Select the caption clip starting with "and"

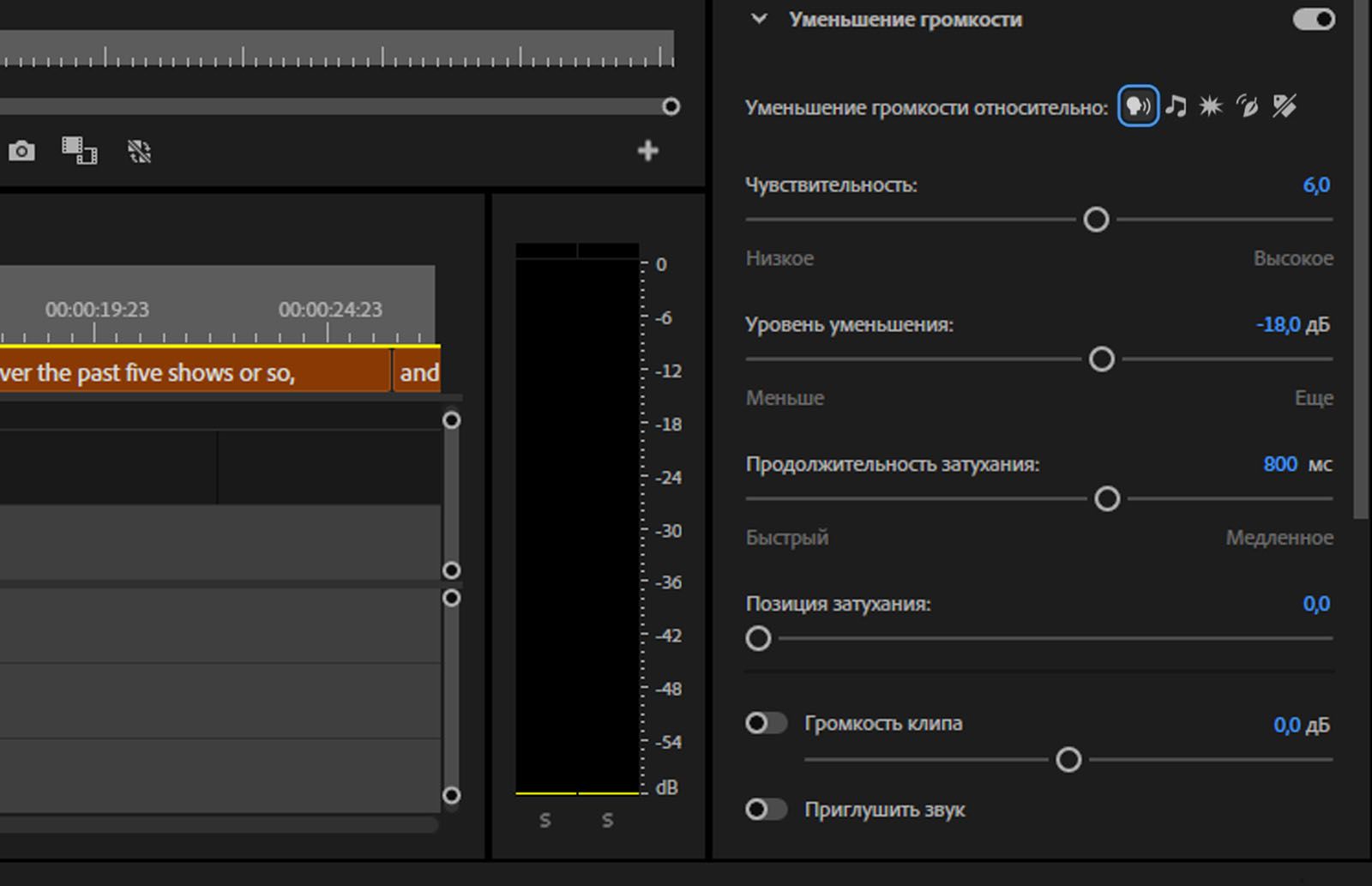(417, 372)
